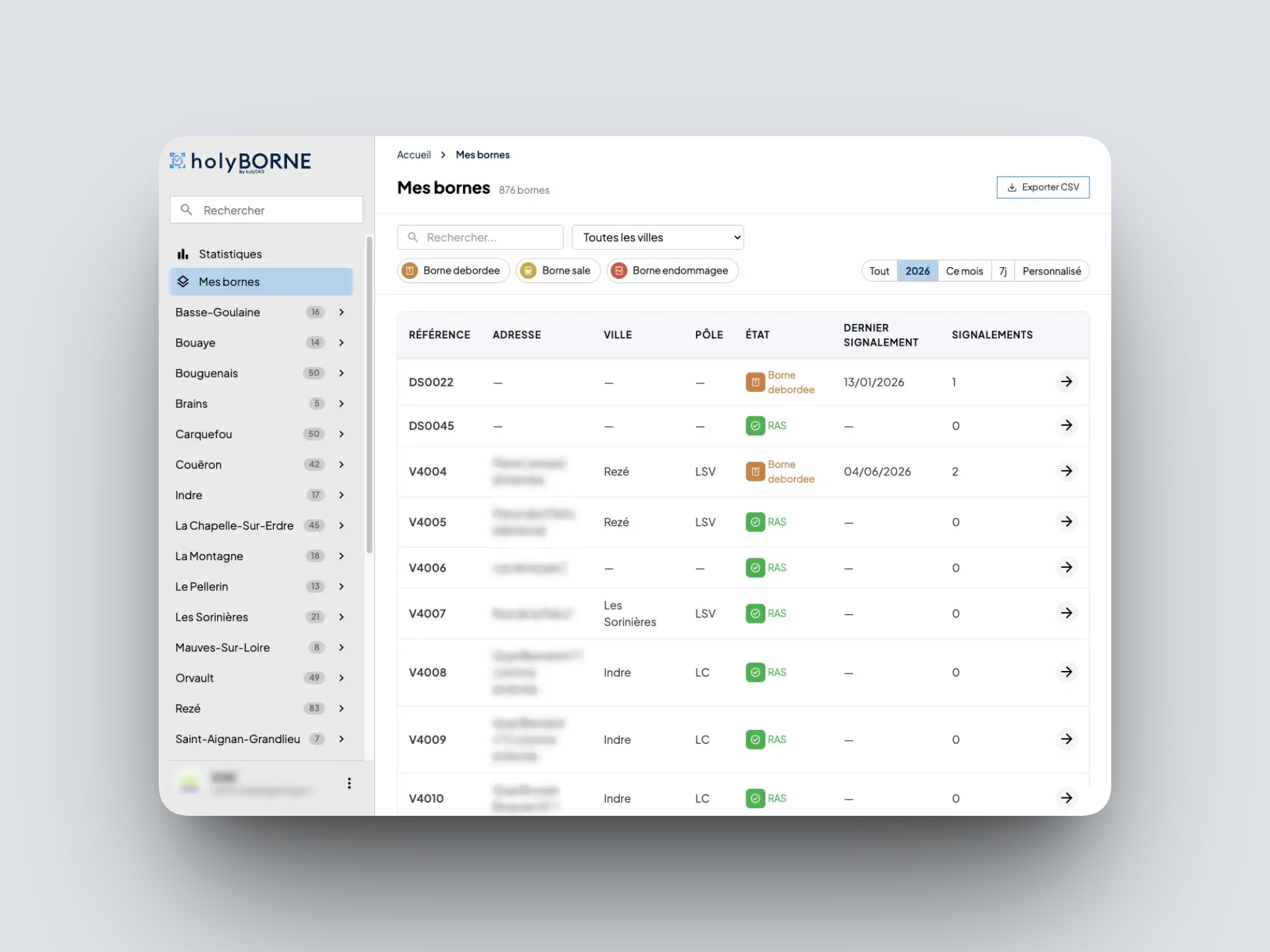
Task: Open row DS0022 with its arrow icon
Action: coord(1066,381)
